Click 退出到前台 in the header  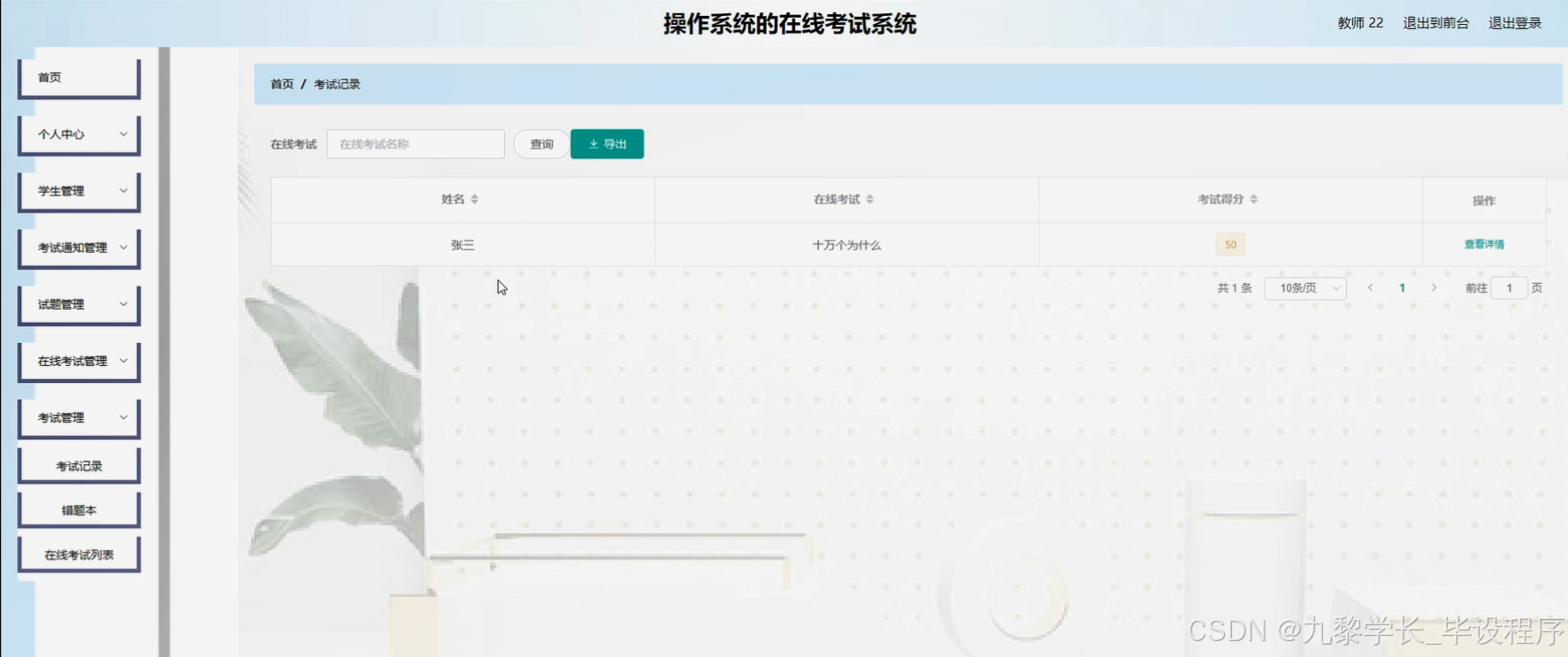click(x=1436, y=23)
